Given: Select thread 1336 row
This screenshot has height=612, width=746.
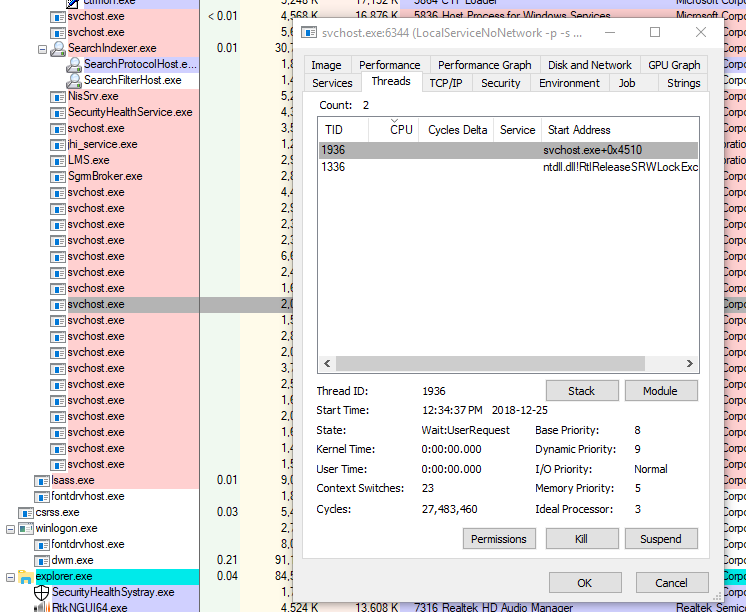Looking at the screenshot, I should (508, 167).
